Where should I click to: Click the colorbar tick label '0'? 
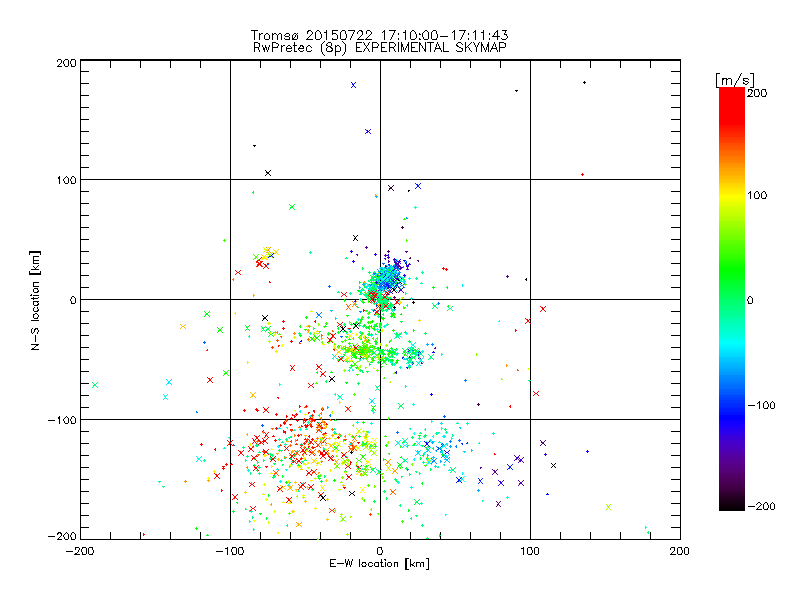[750, 301]
